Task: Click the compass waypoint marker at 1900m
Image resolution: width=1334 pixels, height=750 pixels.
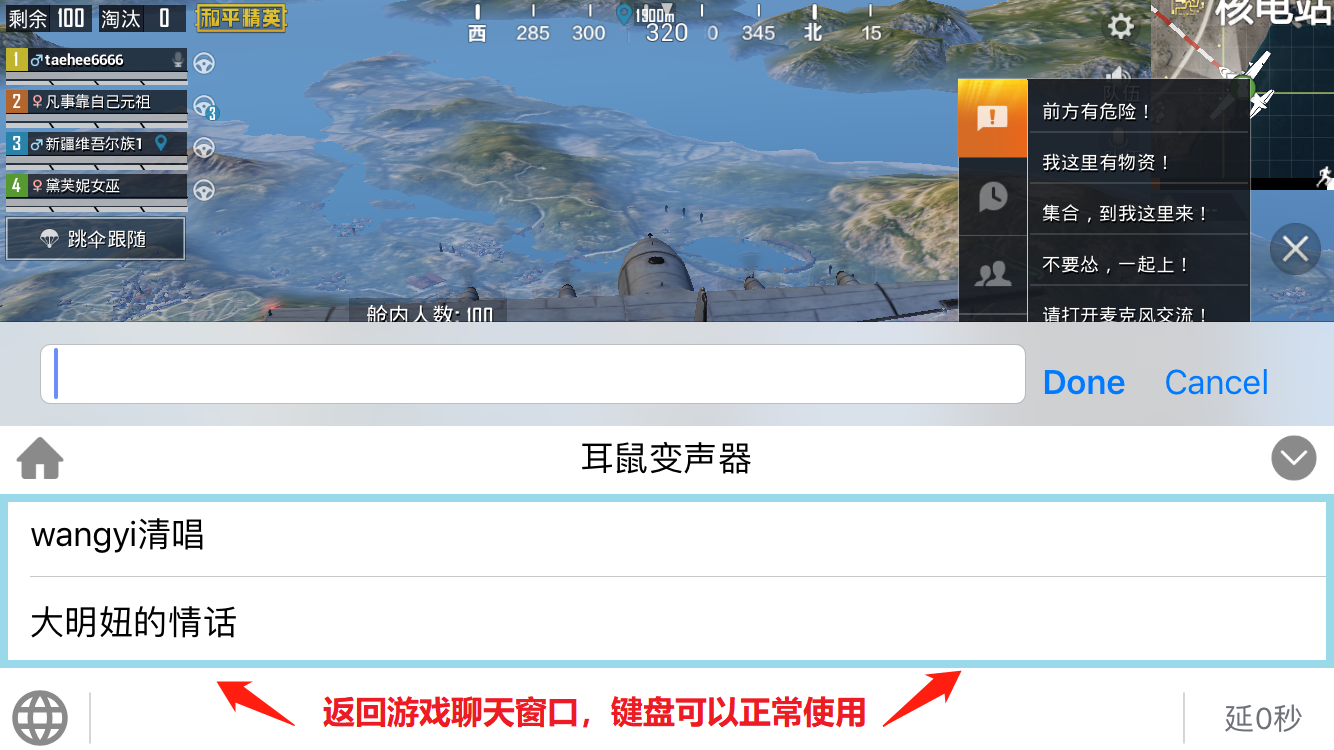Action: click(625, 14)
